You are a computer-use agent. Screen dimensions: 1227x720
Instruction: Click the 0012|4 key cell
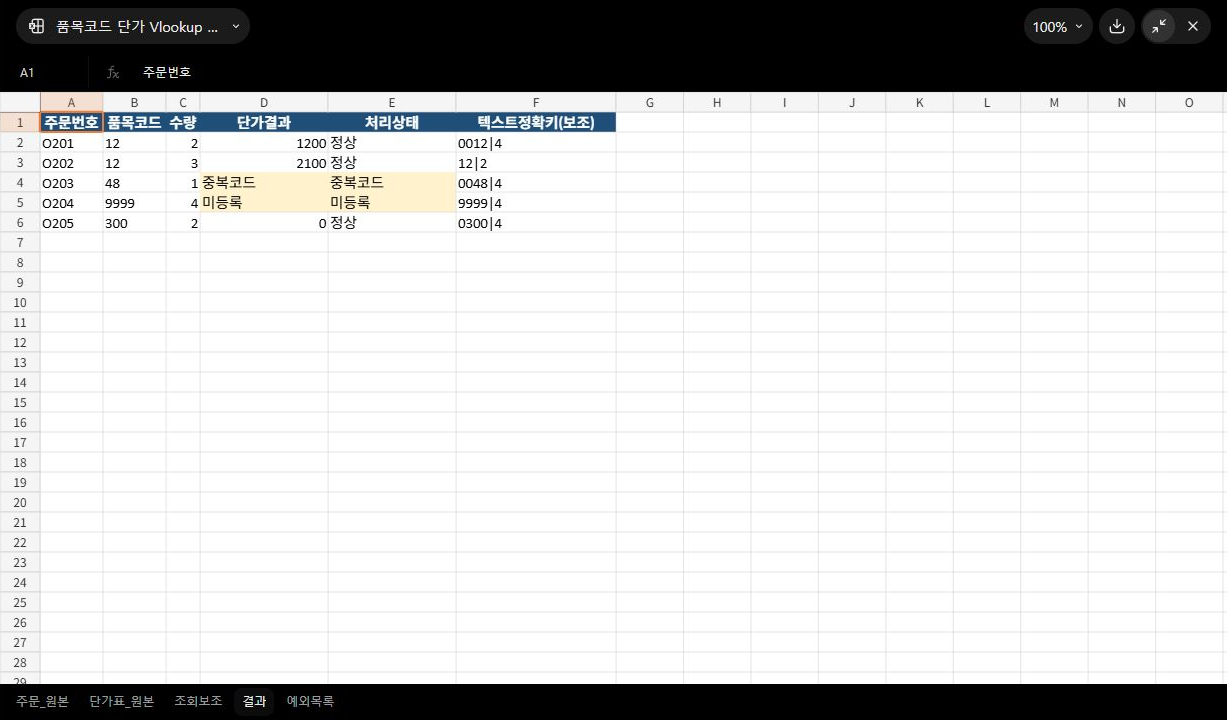point(536,143)
